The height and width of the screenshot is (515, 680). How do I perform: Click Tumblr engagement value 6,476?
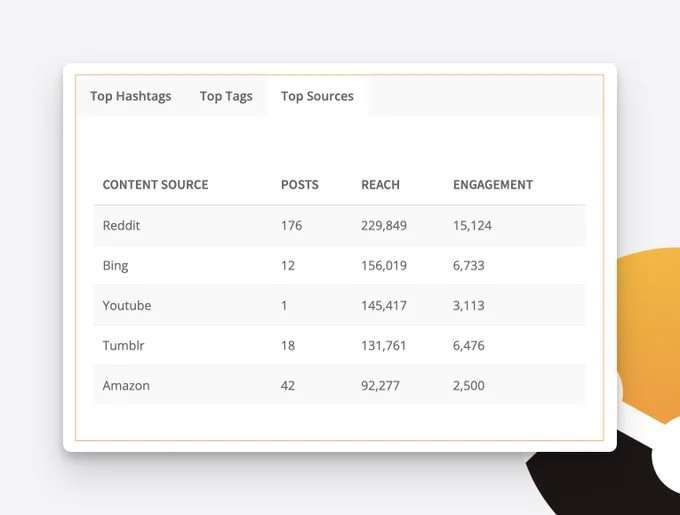[x=469, y=346]
